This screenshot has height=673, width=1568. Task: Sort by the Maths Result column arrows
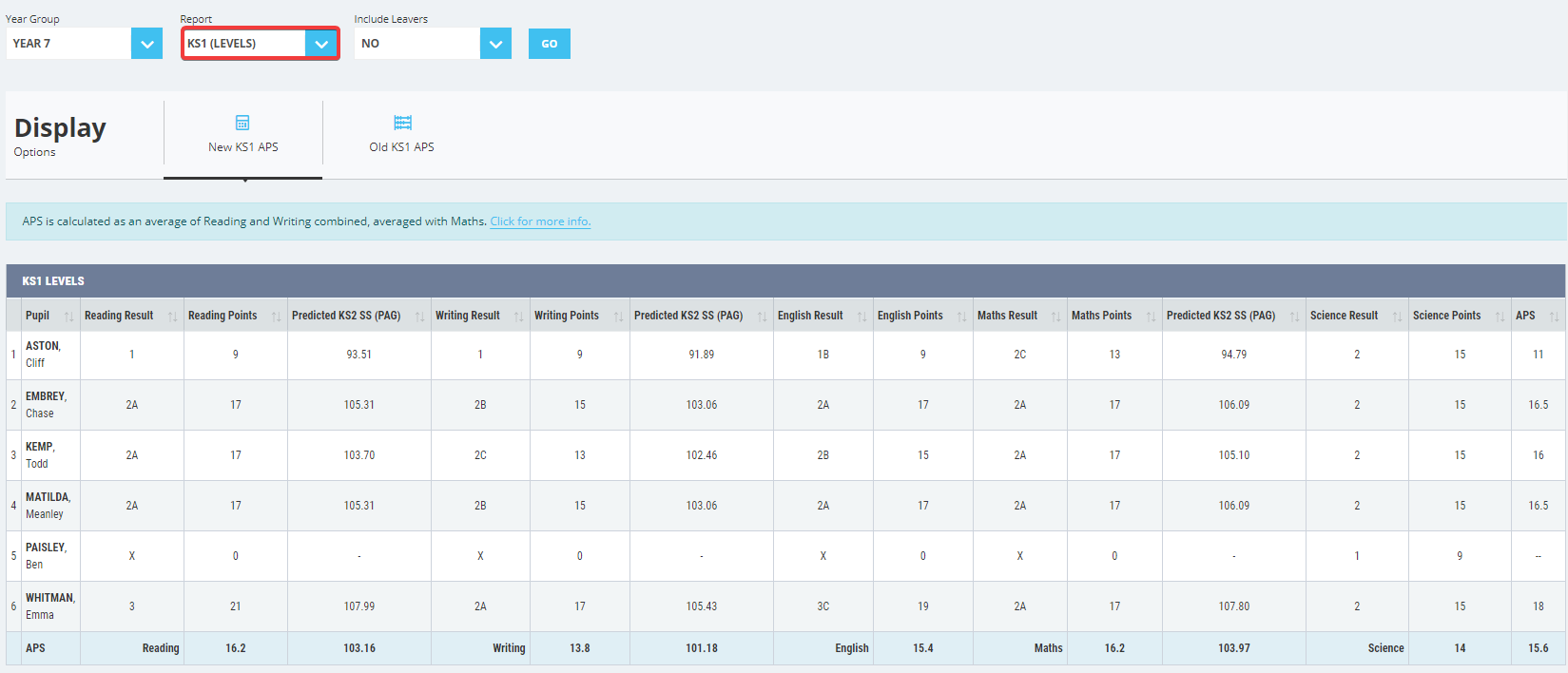click(x=1055, y=316)
